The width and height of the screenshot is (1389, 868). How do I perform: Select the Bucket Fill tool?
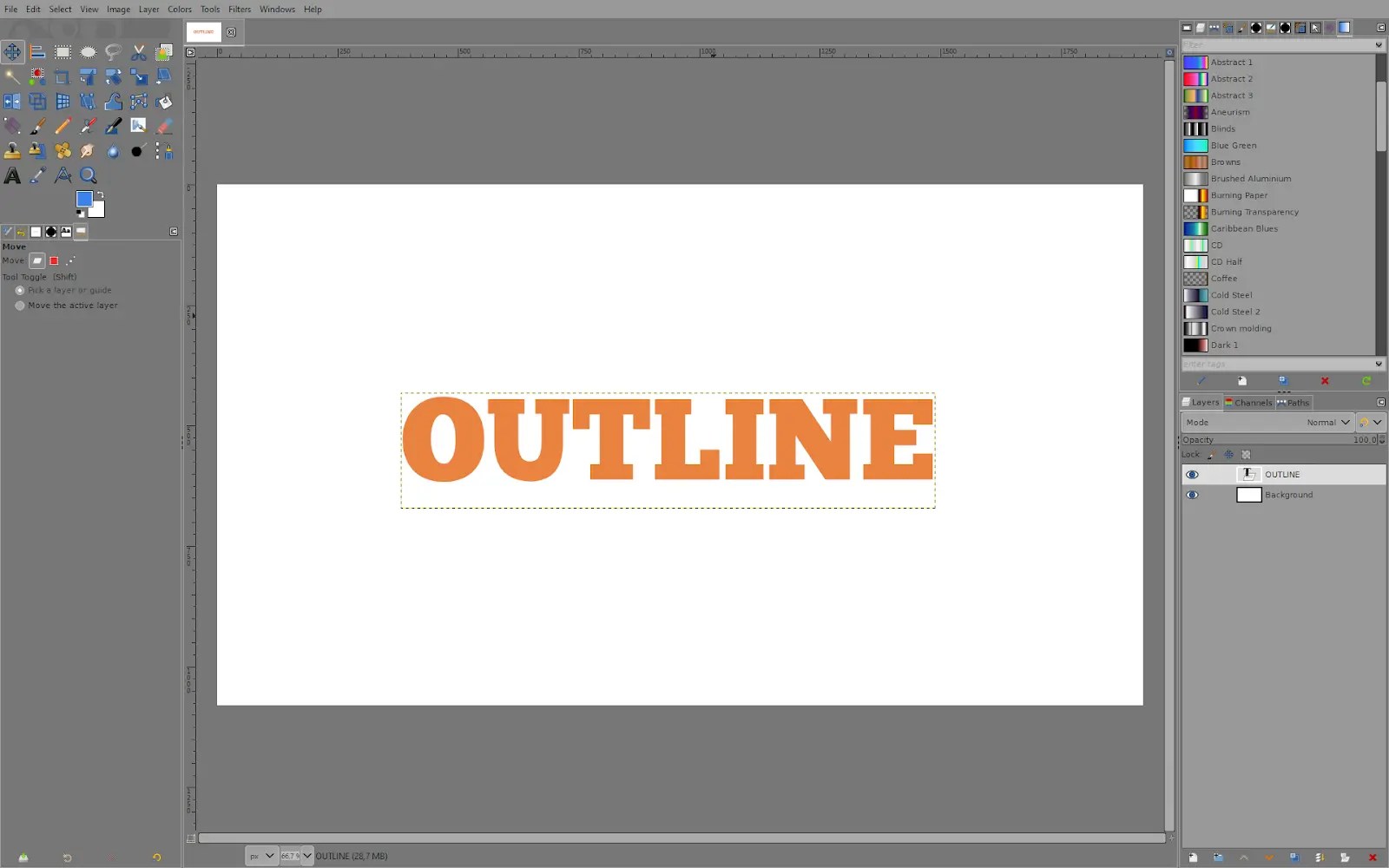(x=163, y=101)
